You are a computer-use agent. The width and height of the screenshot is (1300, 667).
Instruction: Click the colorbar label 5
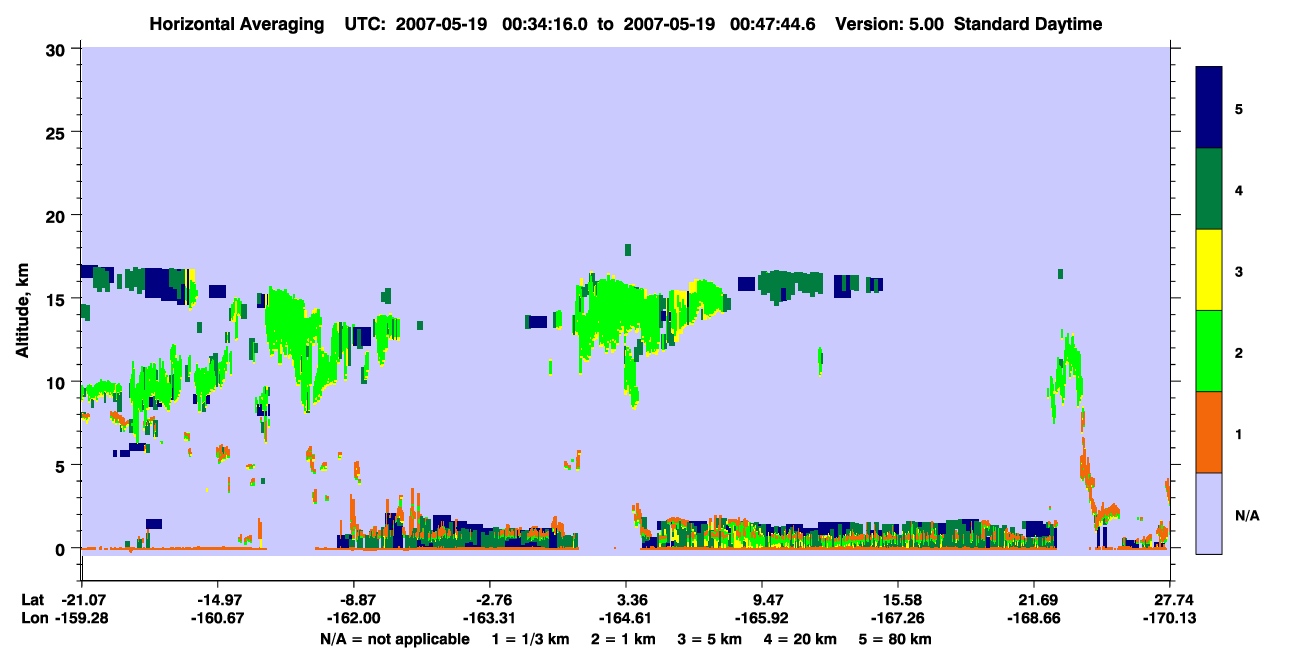(x=1239, y=109)
